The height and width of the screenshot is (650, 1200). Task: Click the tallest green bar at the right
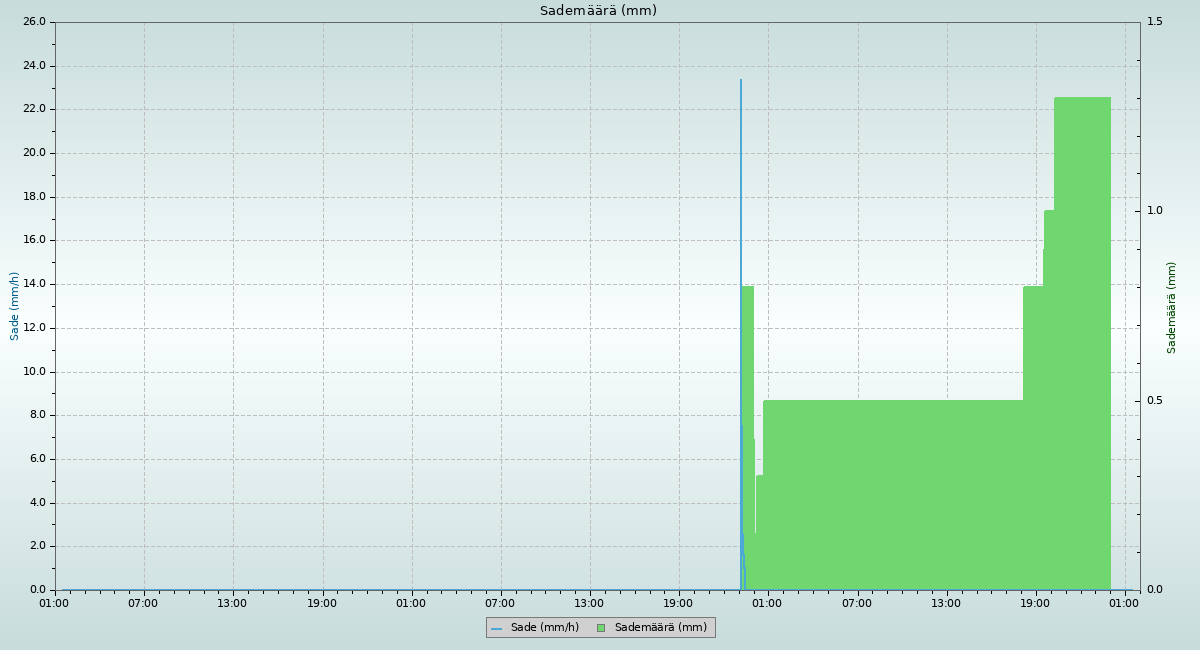(x=1082, y=340)
